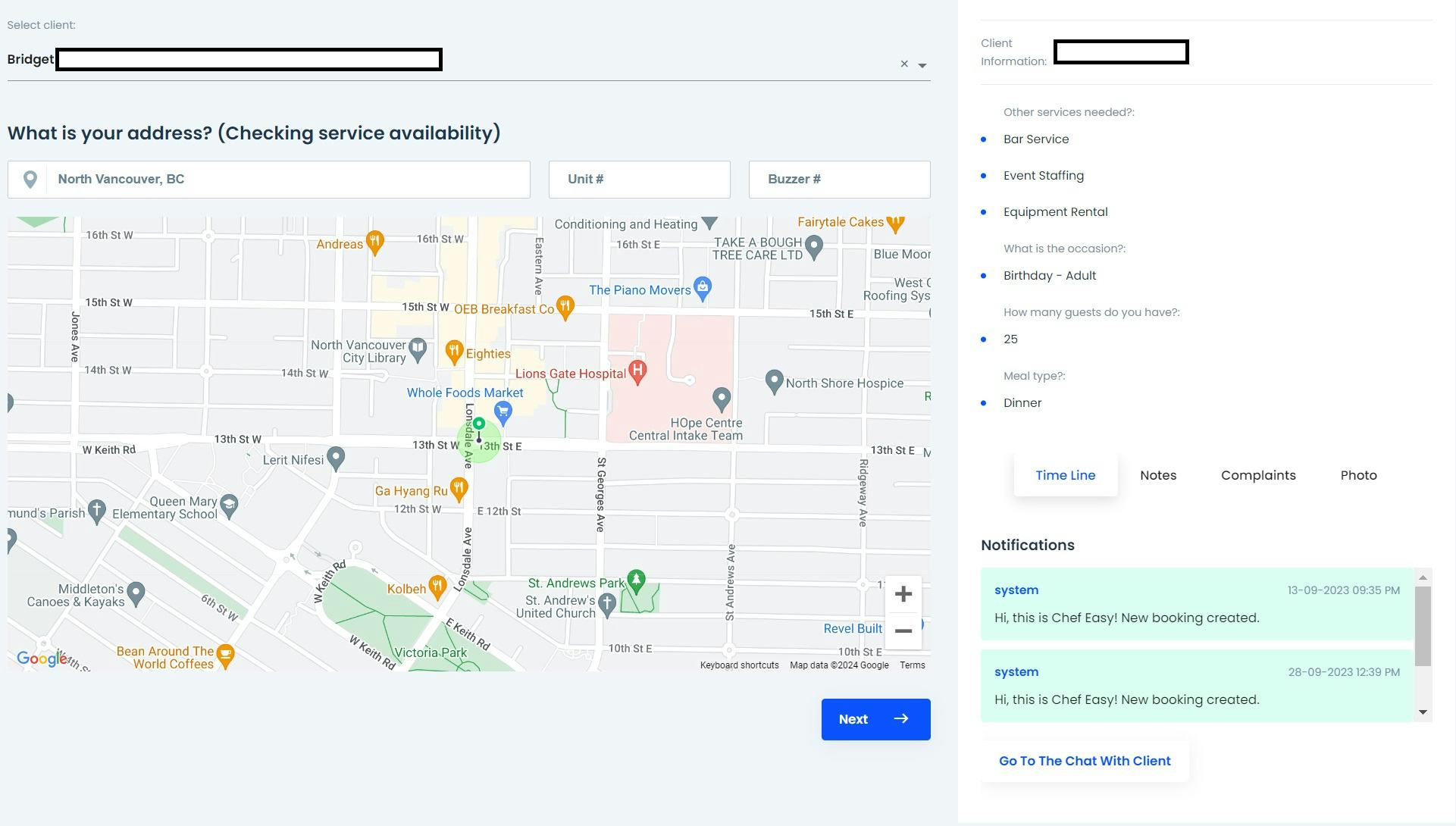
Task: Click the green location marker on Lonsdale Ave
Action: pos(479,424)
